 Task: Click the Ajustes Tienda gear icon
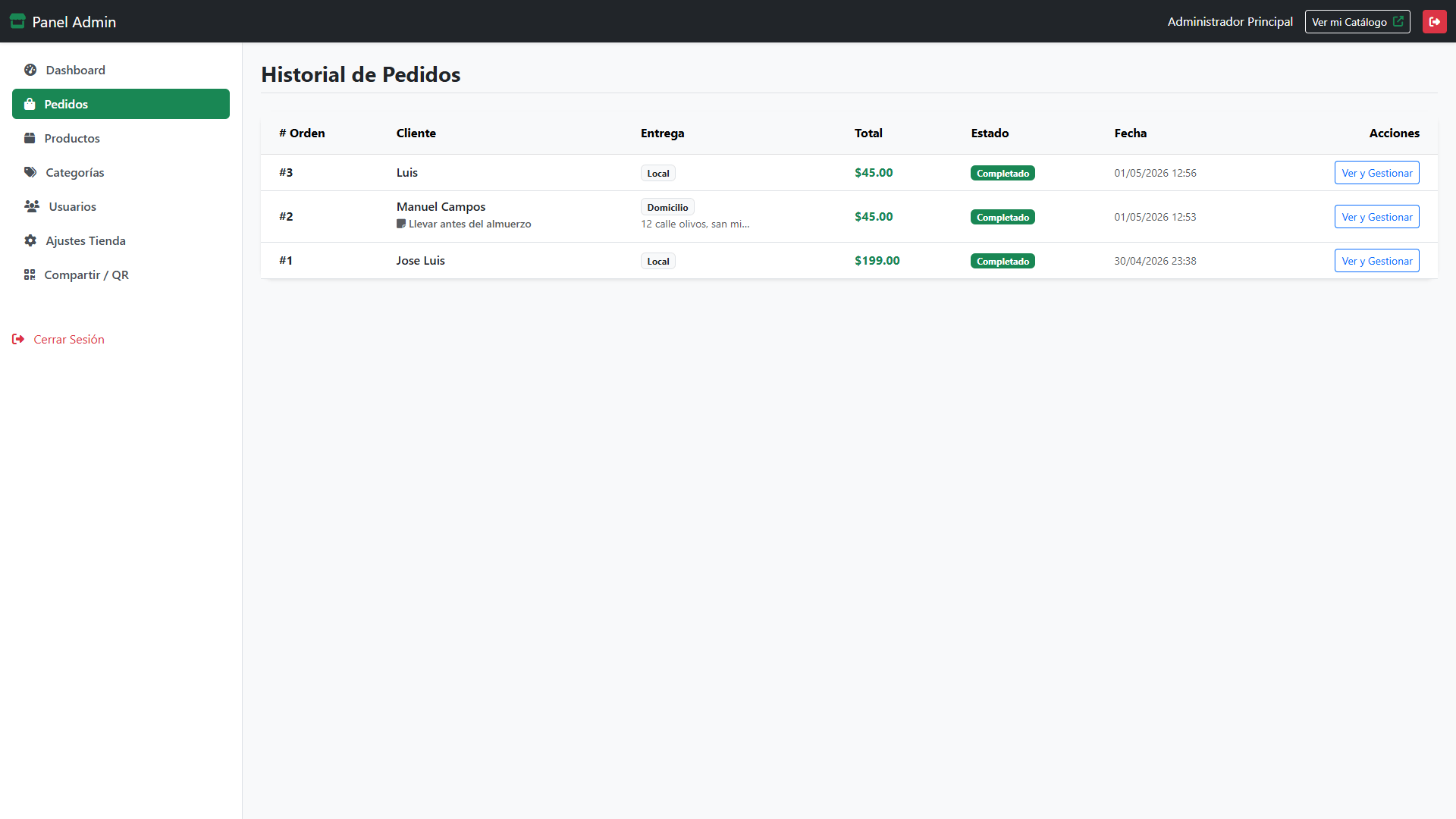[30, 240]
